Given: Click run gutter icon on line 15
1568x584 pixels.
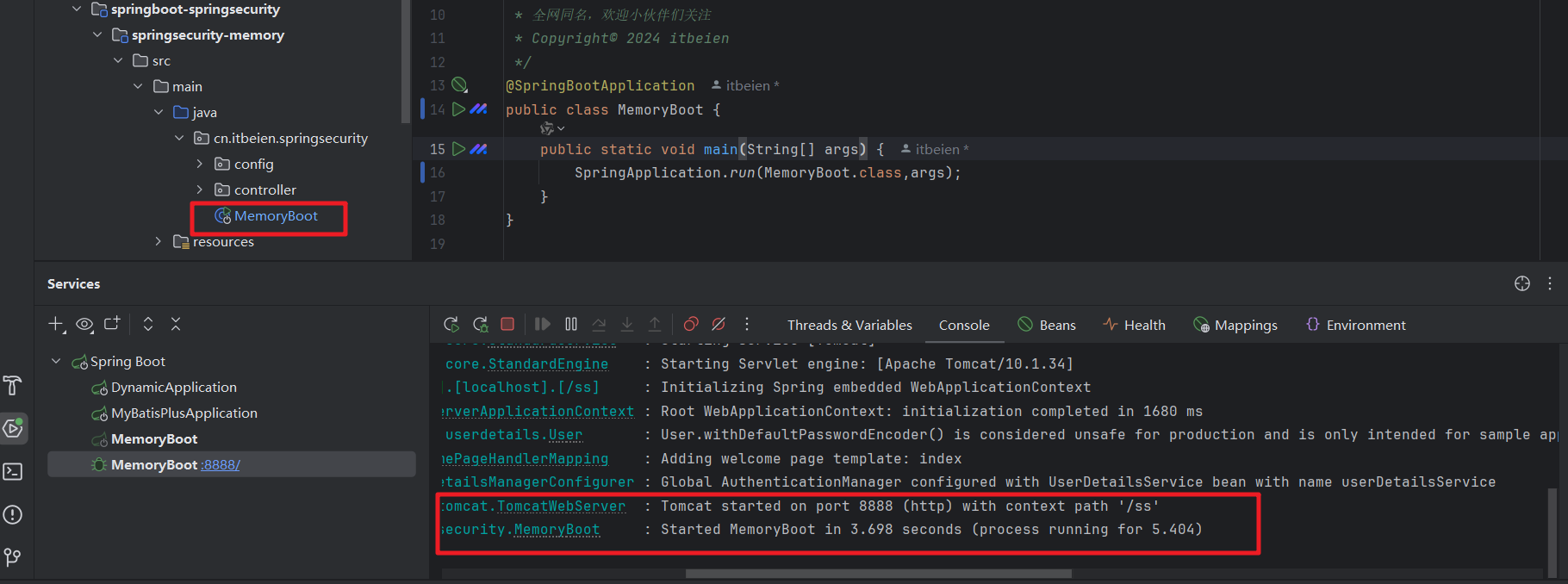Looking at the screenshot, I should [x=459, y=149].
